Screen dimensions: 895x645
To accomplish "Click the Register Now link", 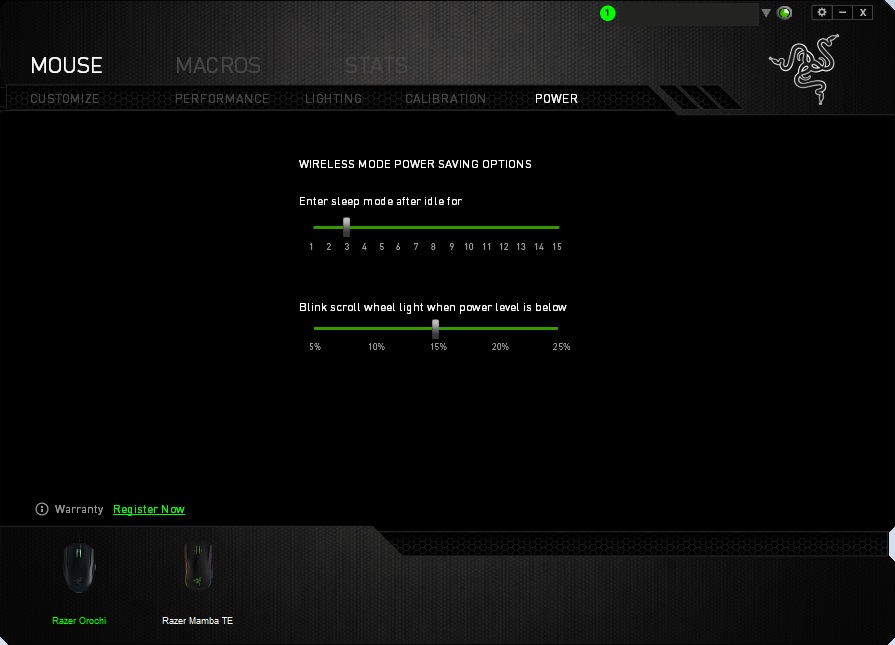I will point(149,509).
